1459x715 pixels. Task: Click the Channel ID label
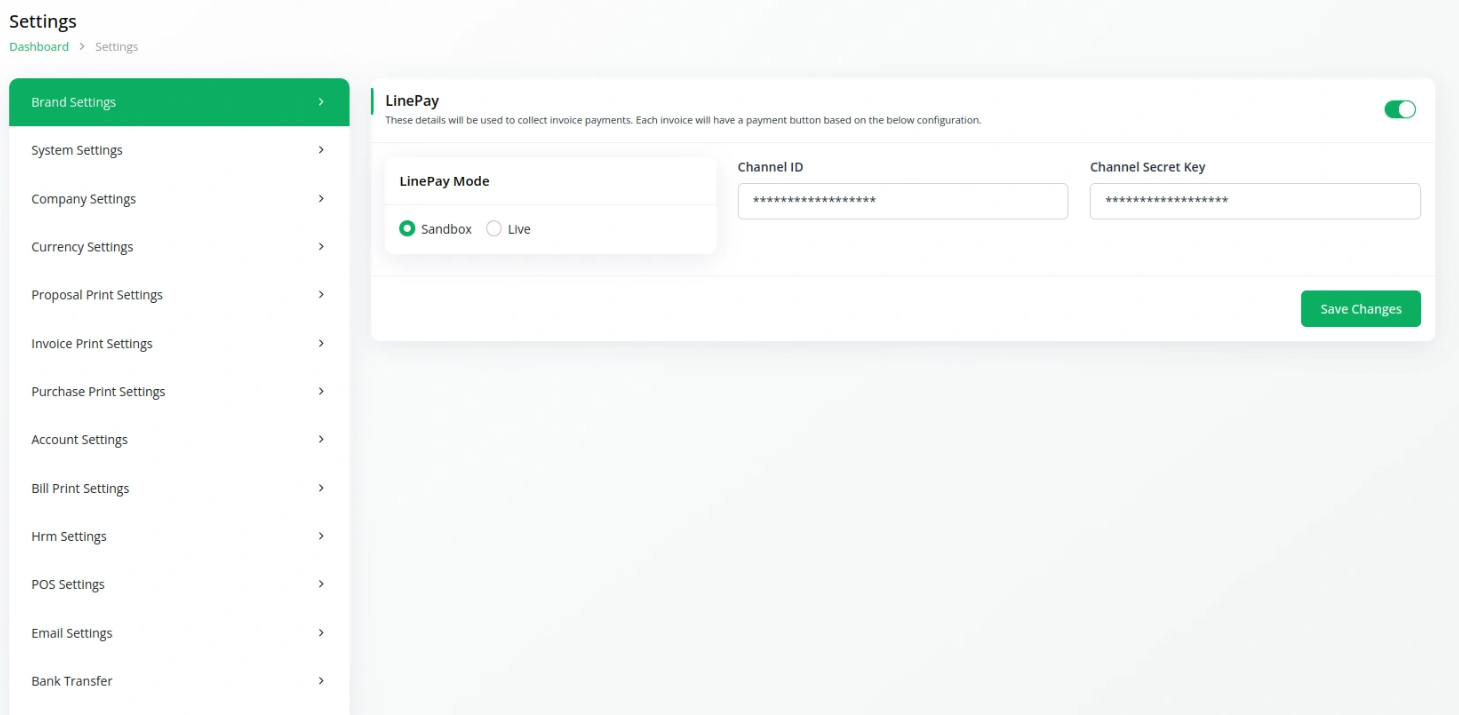[770, 167]
